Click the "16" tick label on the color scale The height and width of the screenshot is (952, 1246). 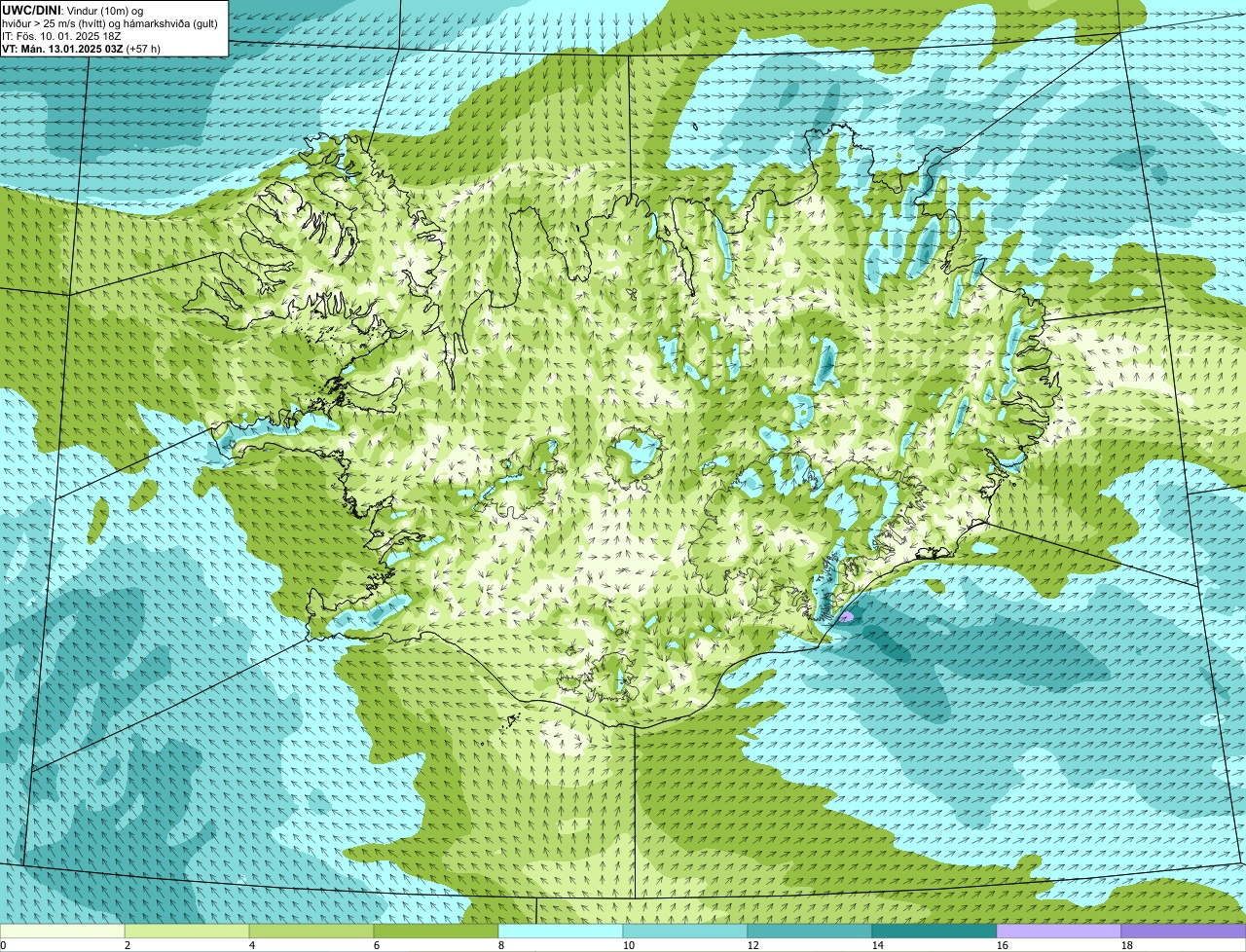[x=1003, y=945]
